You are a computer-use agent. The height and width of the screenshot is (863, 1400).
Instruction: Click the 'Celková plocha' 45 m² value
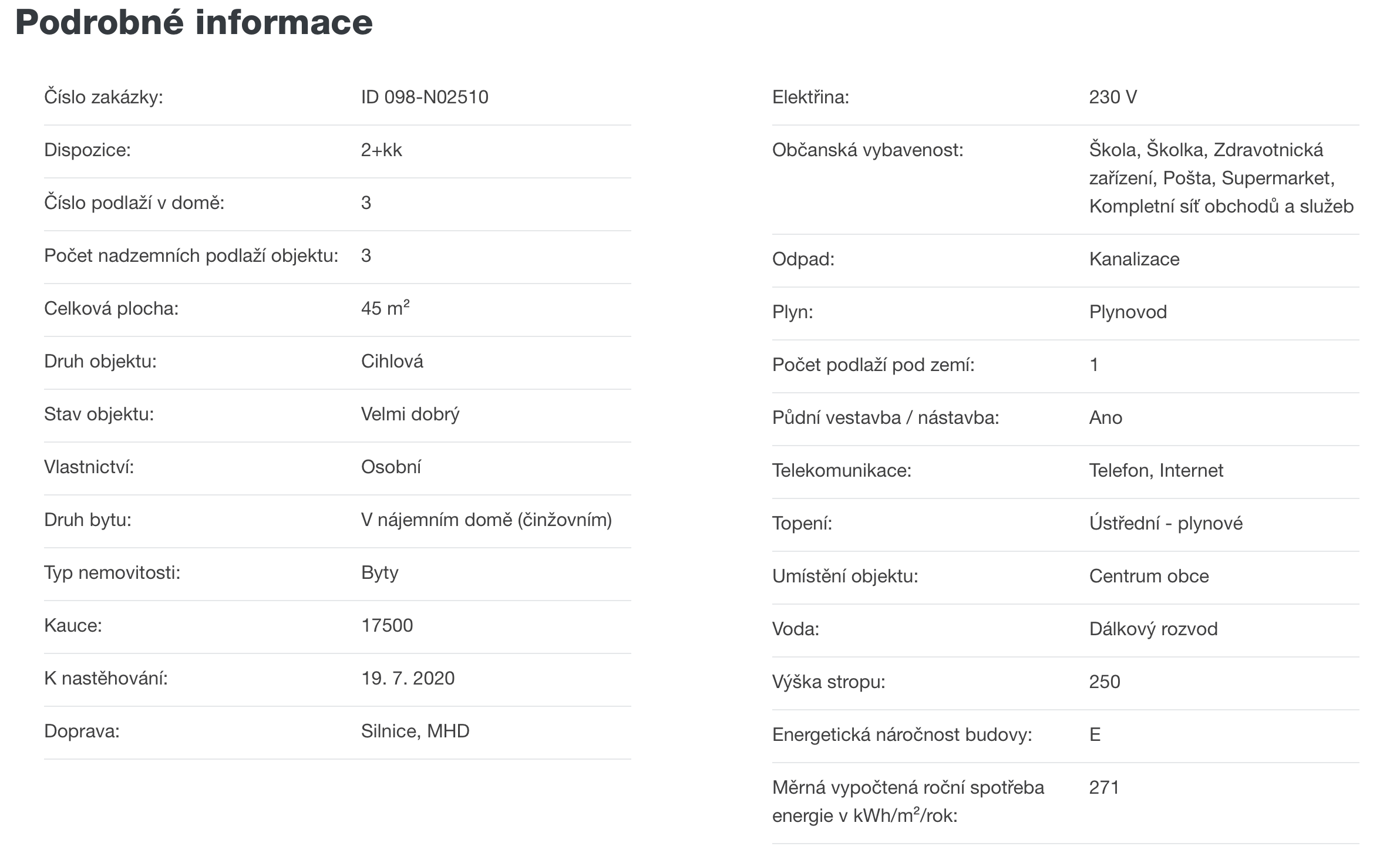pyautogui.click(x=385, y=308)
